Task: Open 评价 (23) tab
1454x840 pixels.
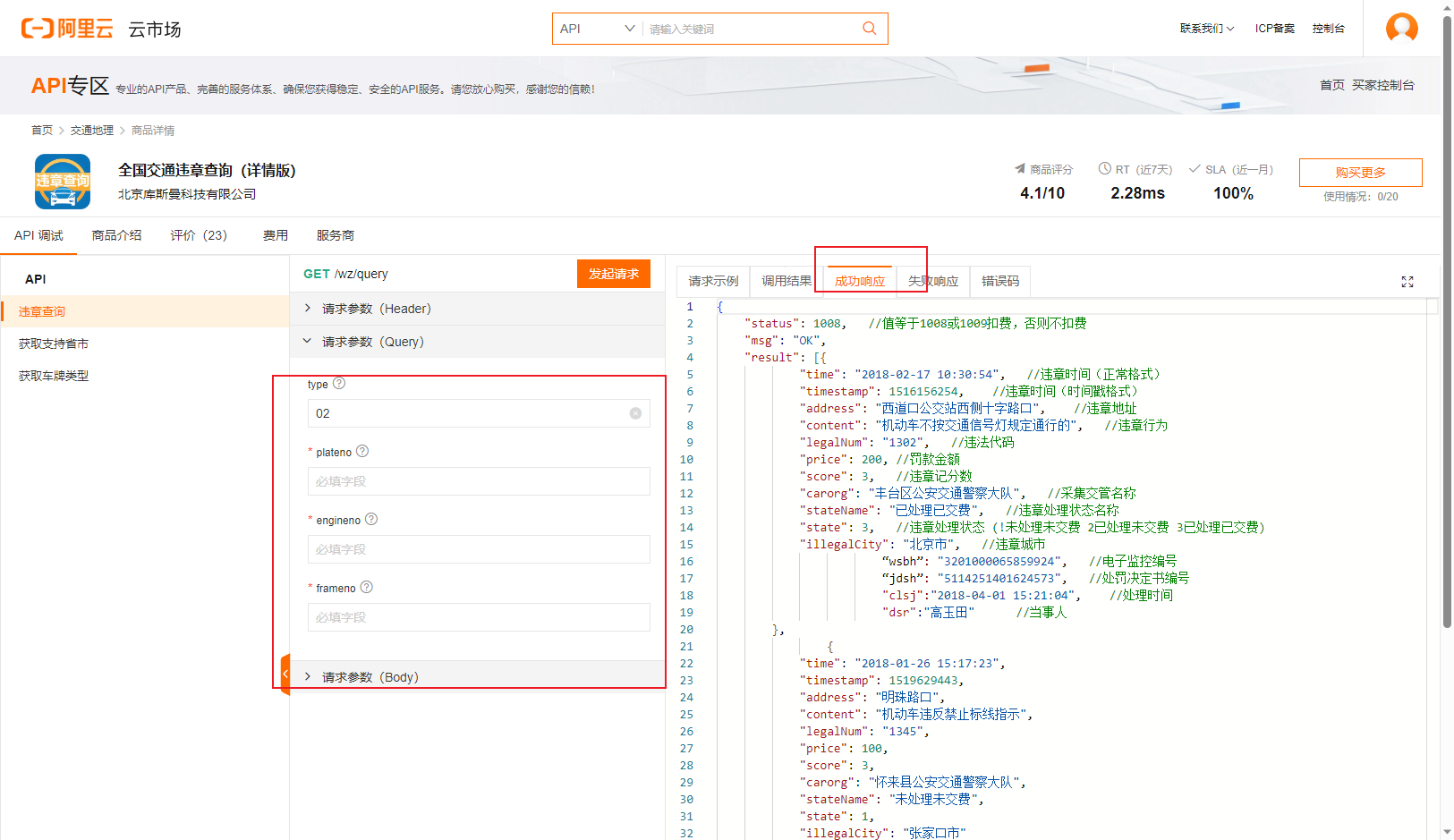Action: [199, 235]
